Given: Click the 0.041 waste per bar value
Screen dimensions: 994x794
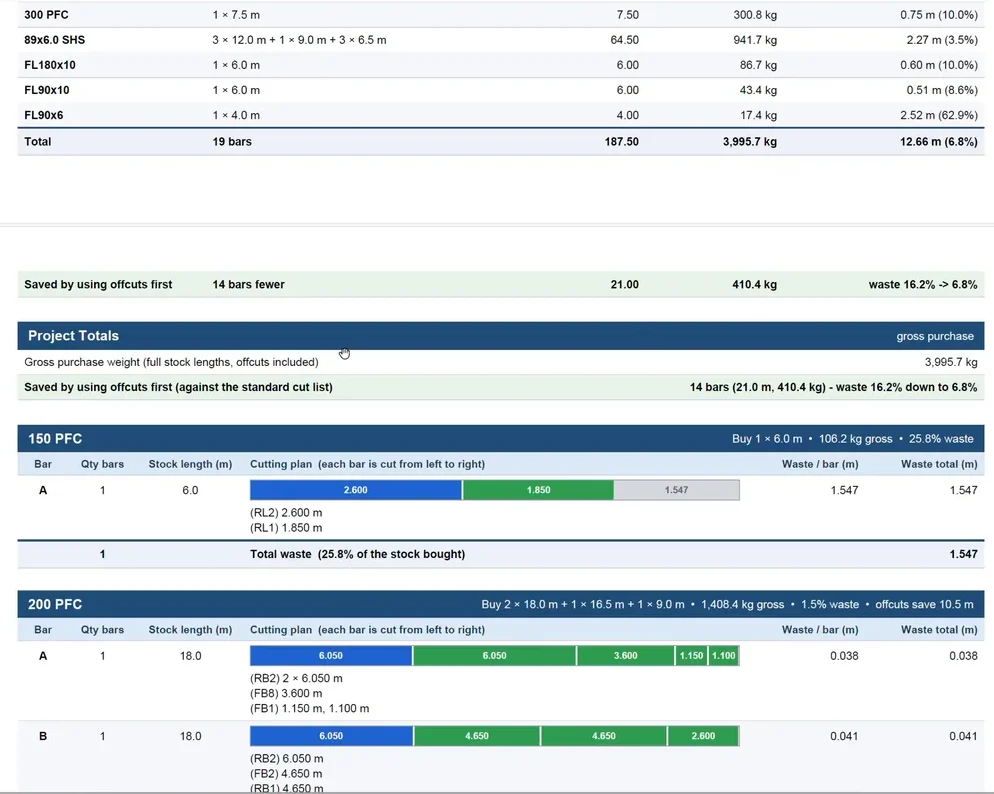Looking at the screenshot, I should [844, 736].
